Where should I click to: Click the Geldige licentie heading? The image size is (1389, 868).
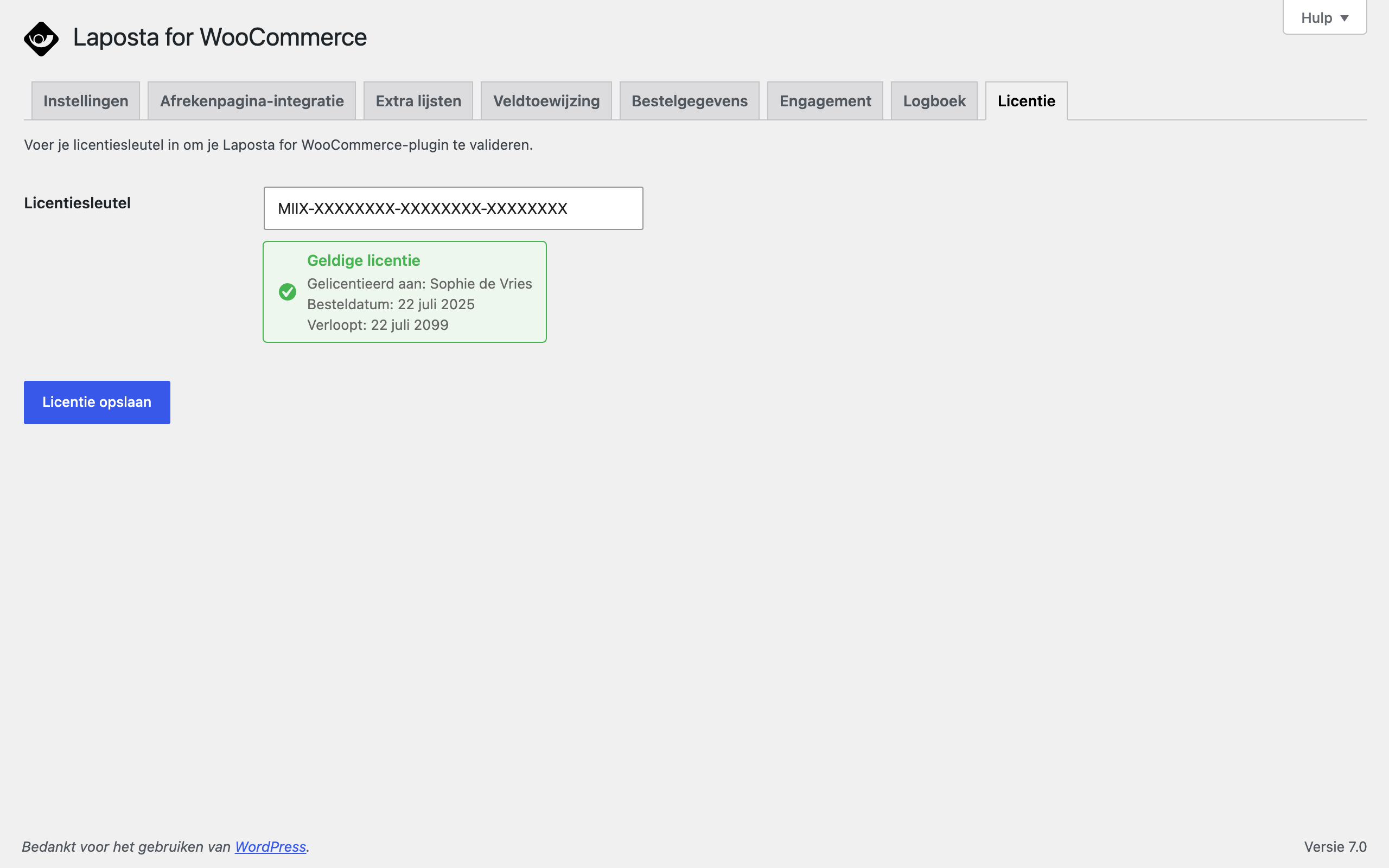tap(364, 260)
